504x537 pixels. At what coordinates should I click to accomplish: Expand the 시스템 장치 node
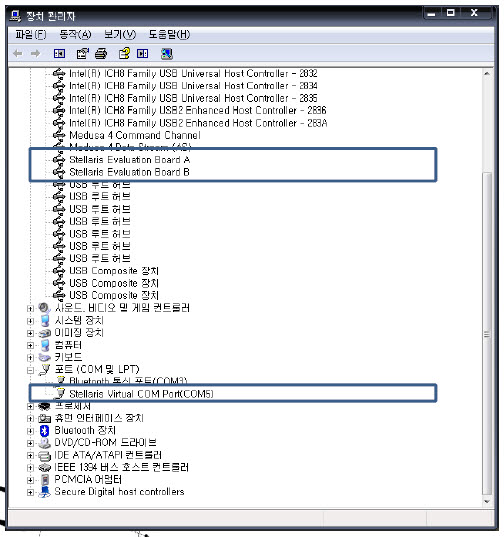(x=30, y=321)
